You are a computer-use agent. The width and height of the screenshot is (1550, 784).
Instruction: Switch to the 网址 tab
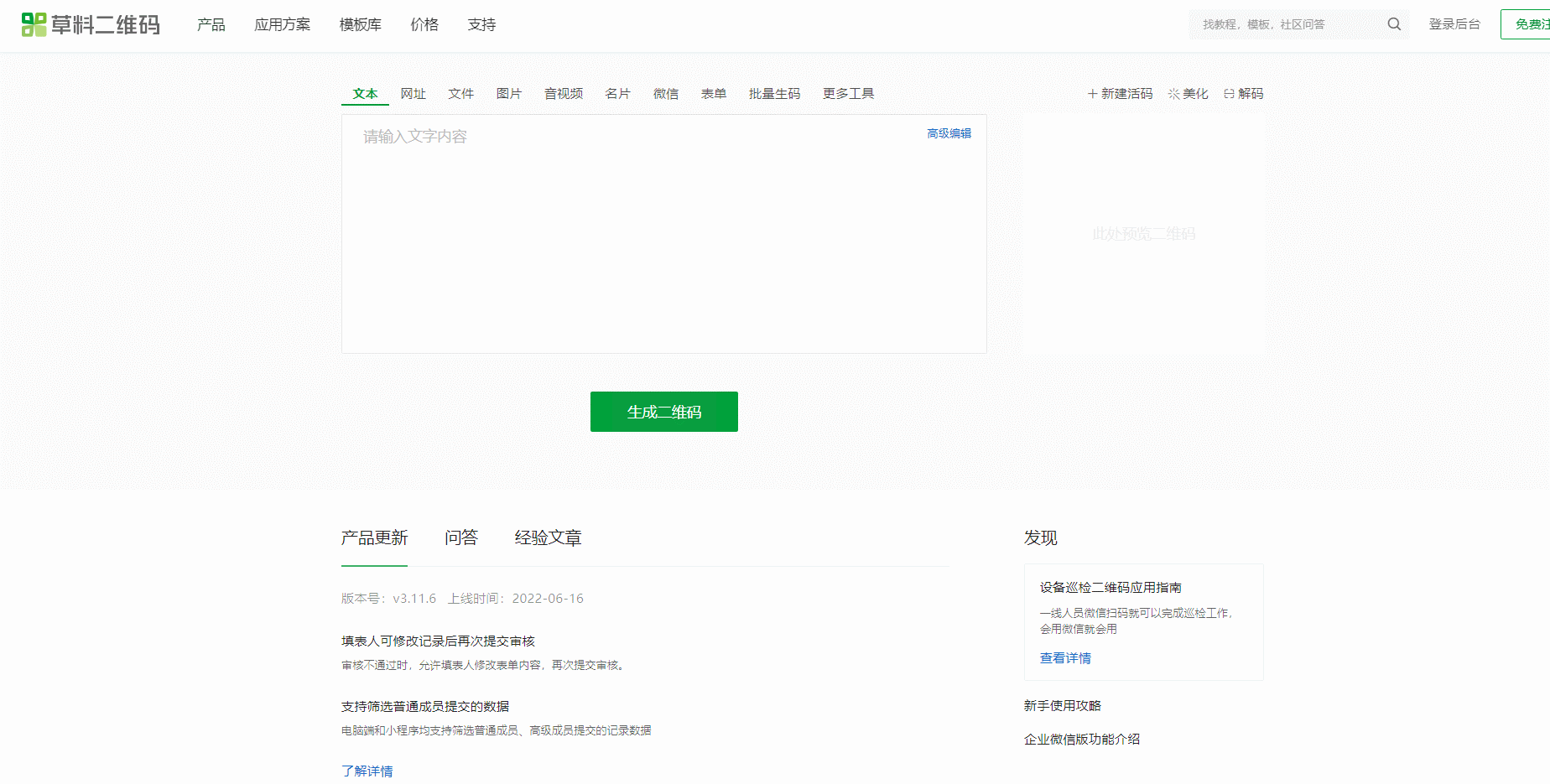click(413, 94)
